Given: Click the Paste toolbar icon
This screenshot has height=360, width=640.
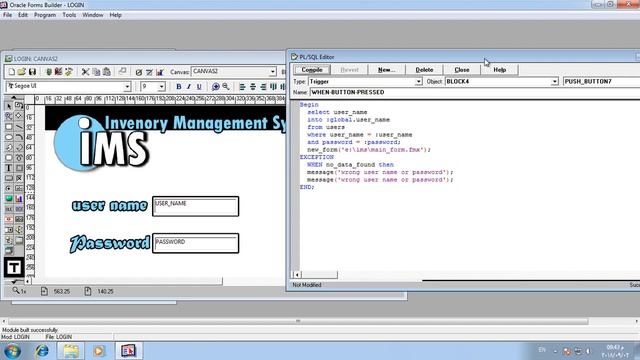Looking at the screenshot, I should point(107,72).
